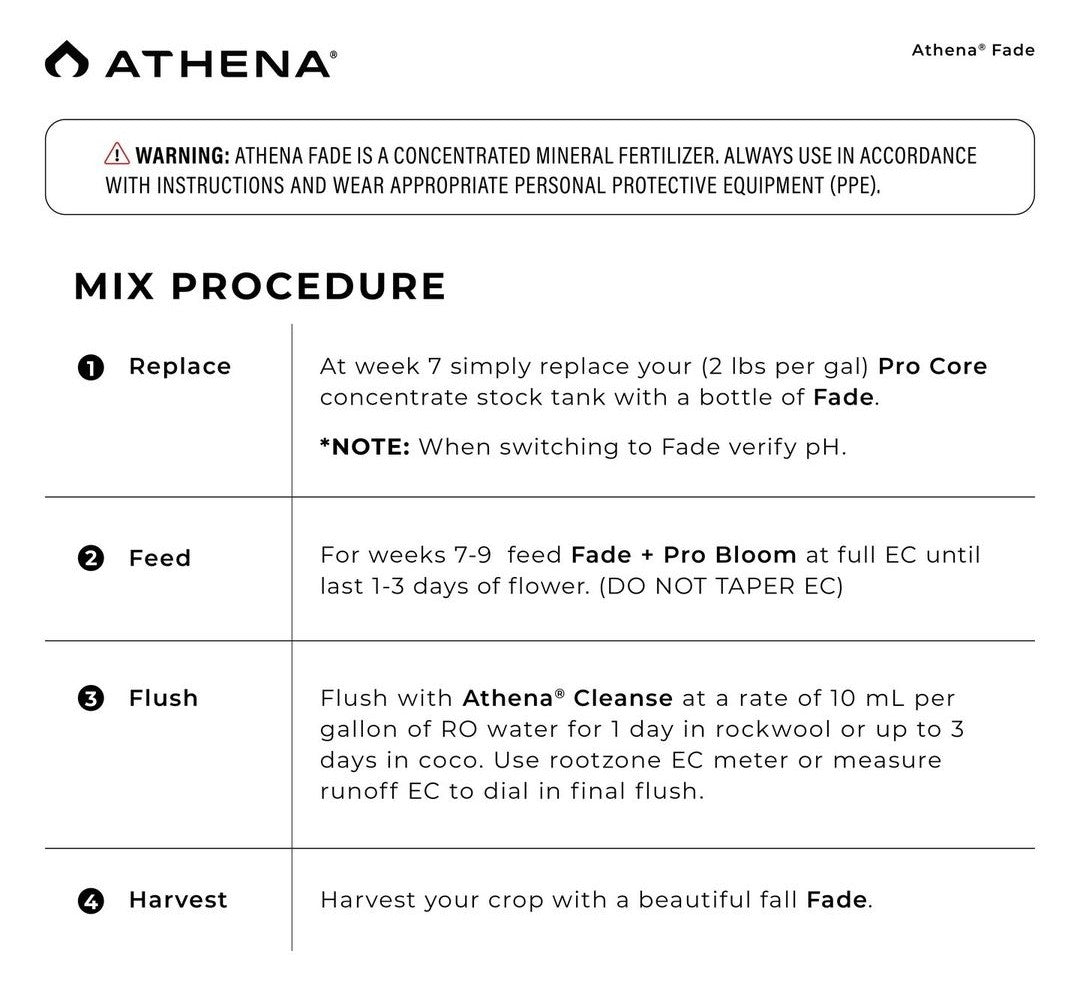Click the step 1 number circle
This screenshot has width=1080, height=988.
pos(90,367)
